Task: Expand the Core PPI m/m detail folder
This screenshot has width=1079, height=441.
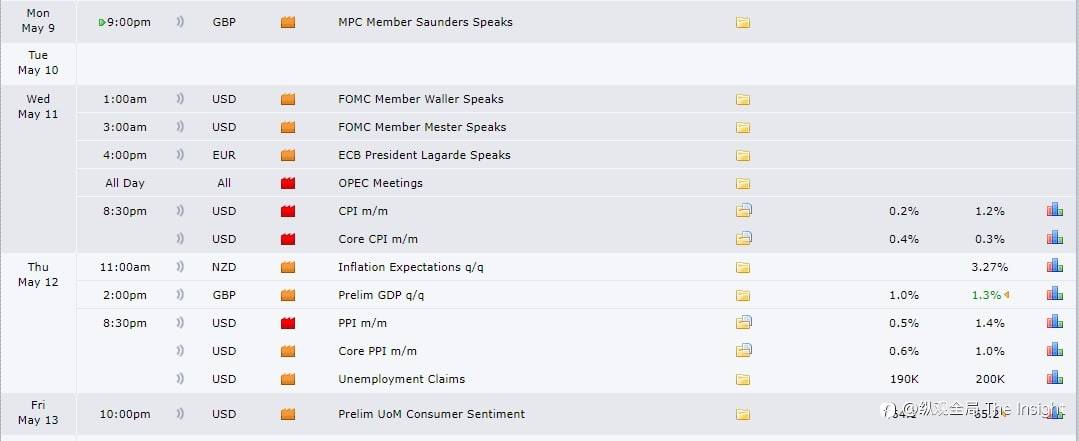Action: coord(743,351)
